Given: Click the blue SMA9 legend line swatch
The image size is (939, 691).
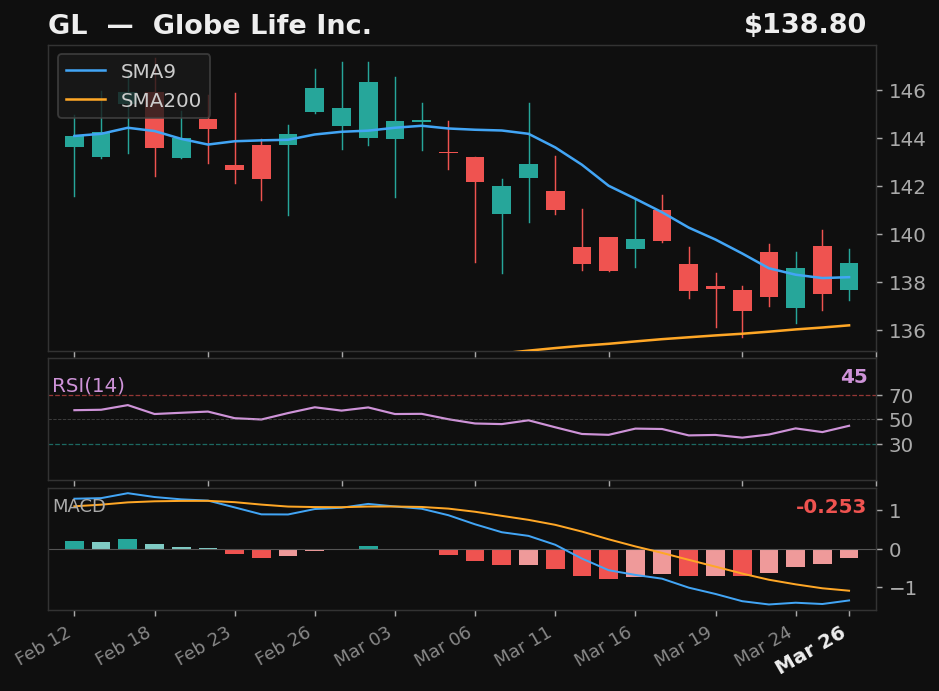Looking at the screenshot, I should point(87,72).
